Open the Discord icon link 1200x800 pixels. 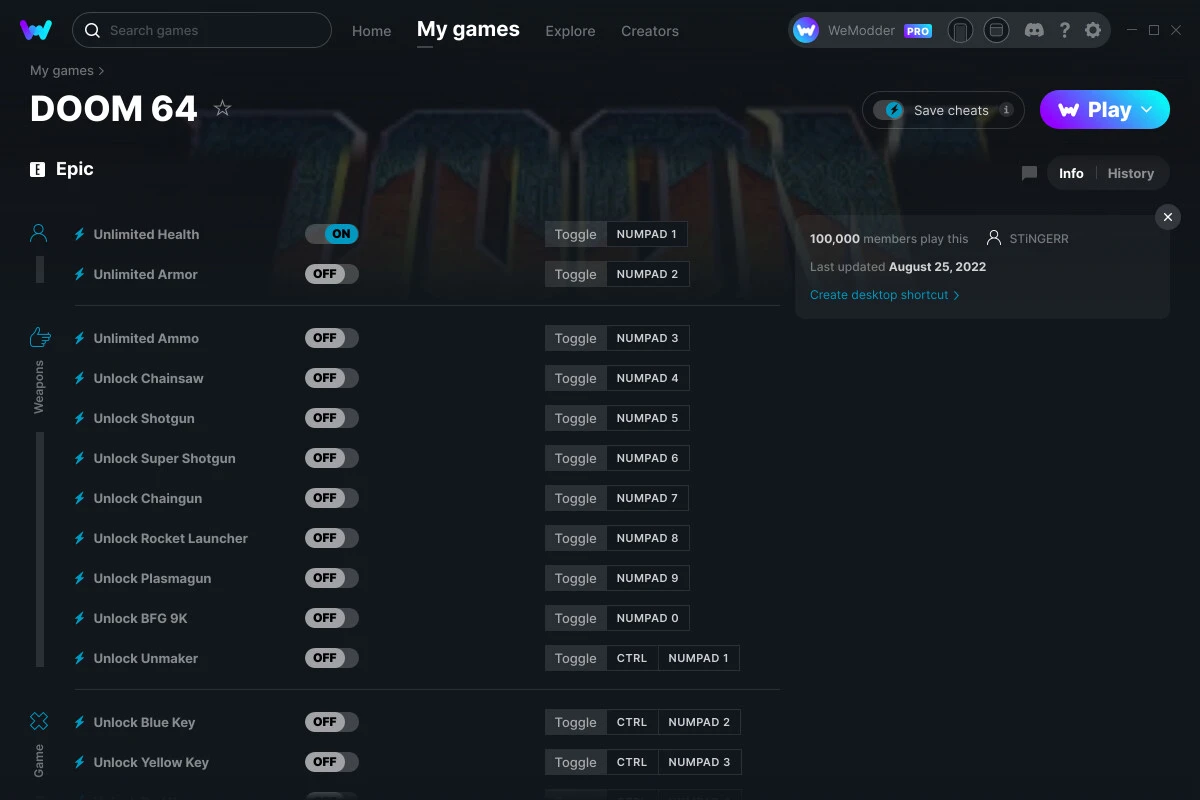pos(1035,31)
